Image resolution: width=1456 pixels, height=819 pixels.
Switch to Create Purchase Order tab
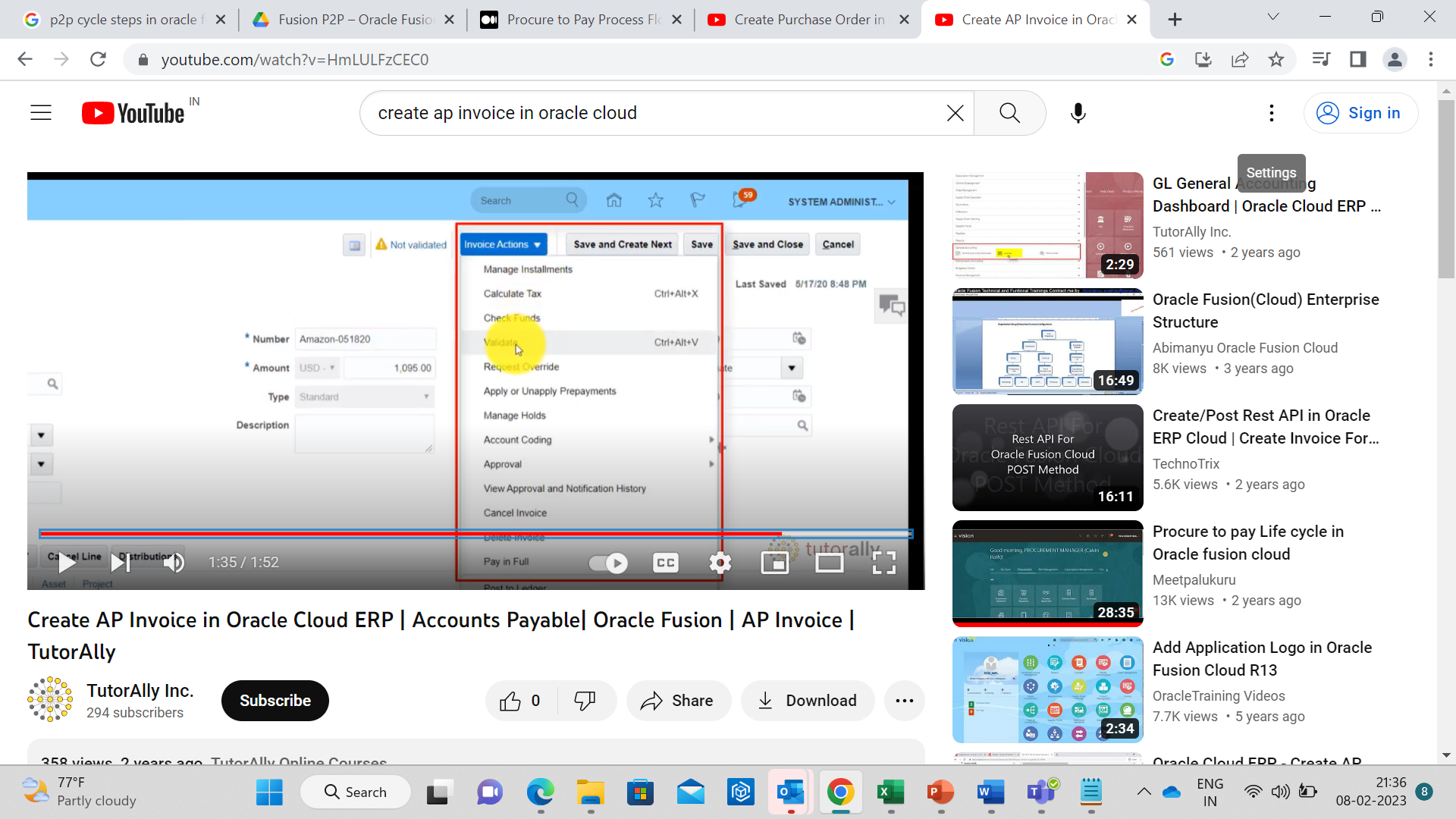(808, 20)
